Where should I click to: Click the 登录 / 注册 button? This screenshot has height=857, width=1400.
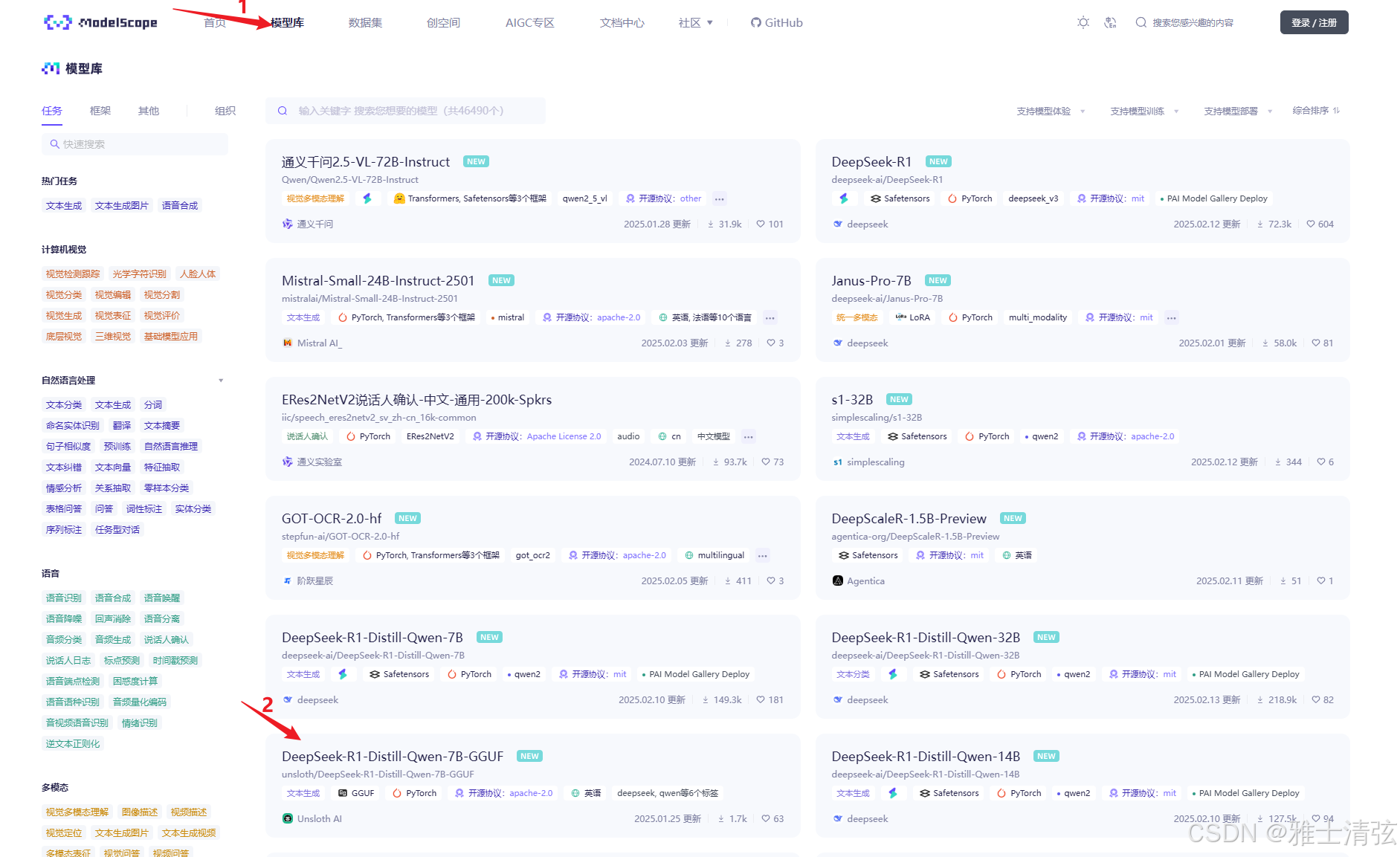(1314, 22)
